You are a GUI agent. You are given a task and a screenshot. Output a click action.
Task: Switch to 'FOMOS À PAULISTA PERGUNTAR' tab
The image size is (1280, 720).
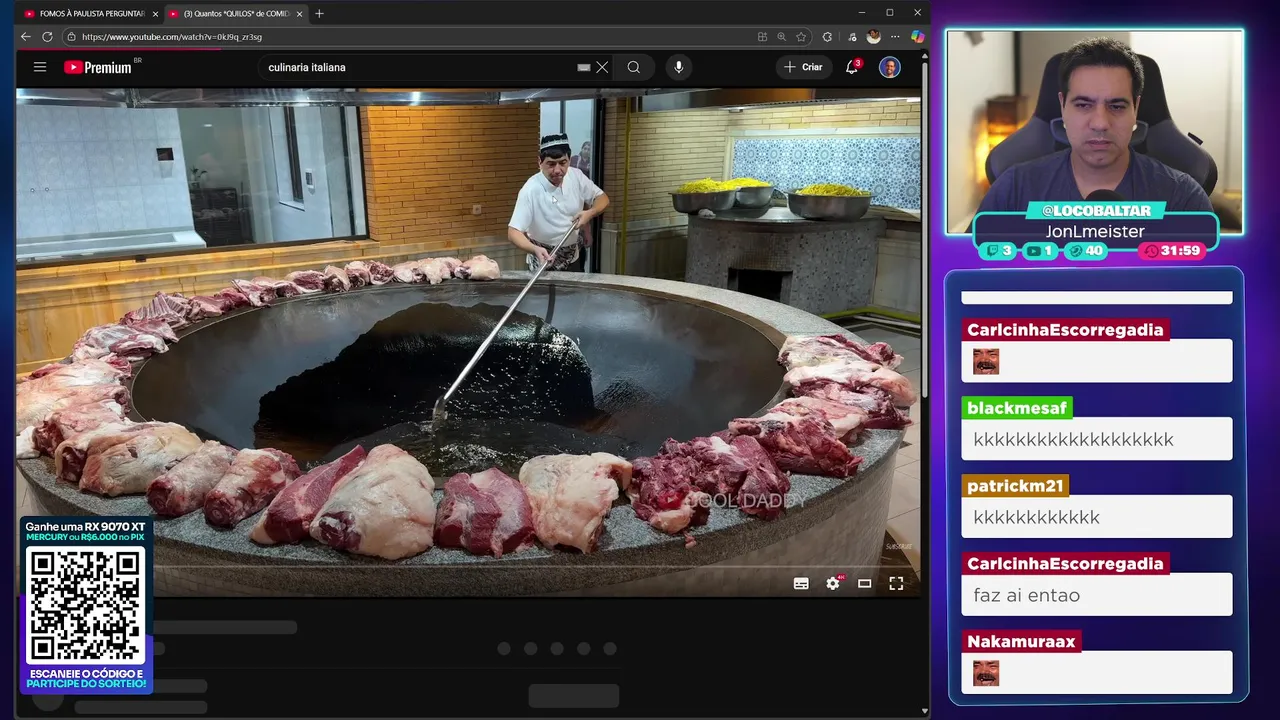point(85,13)
